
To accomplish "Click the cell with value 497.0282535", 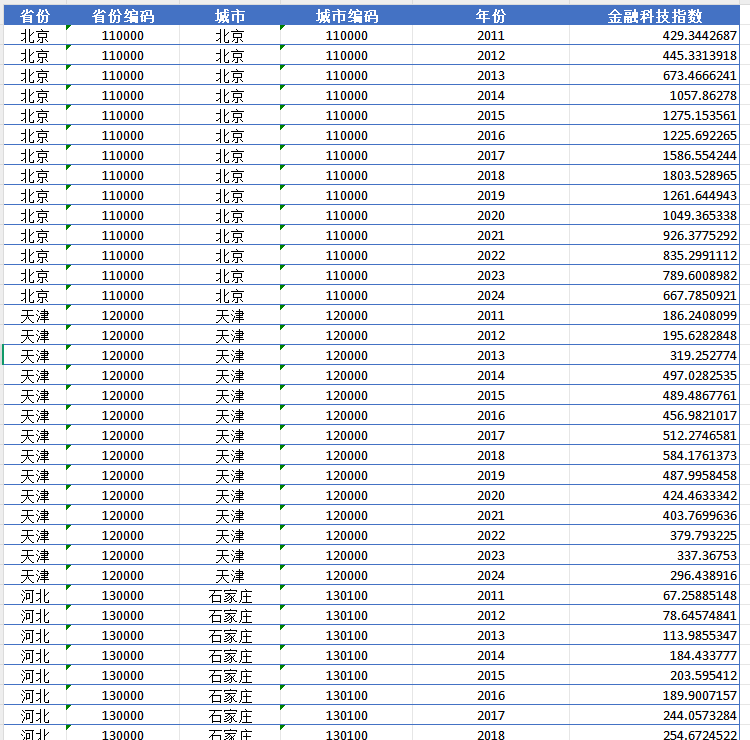I will [654, 376].
